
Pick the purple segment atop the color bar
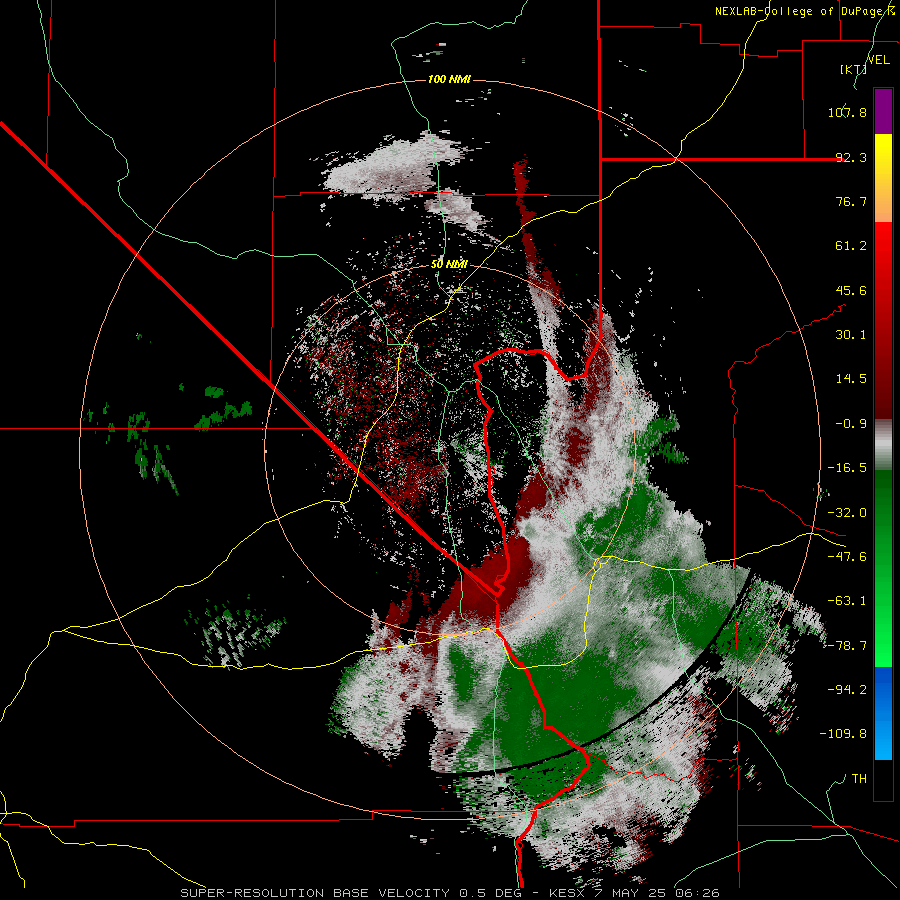coord(883,111)
